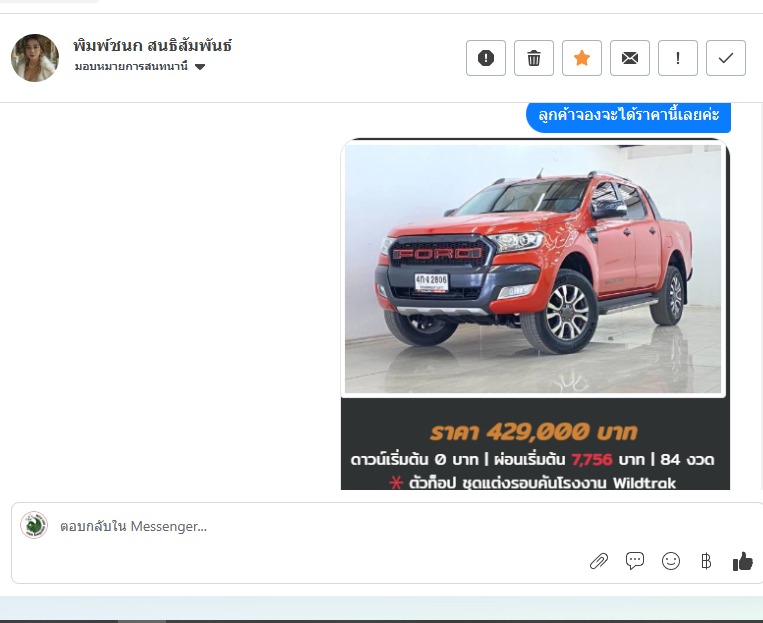Click the contact name พิมพ์ชนก สนธิสัมพันธ์
Viewport: 763px width, 623px height.
pos(152,46)
